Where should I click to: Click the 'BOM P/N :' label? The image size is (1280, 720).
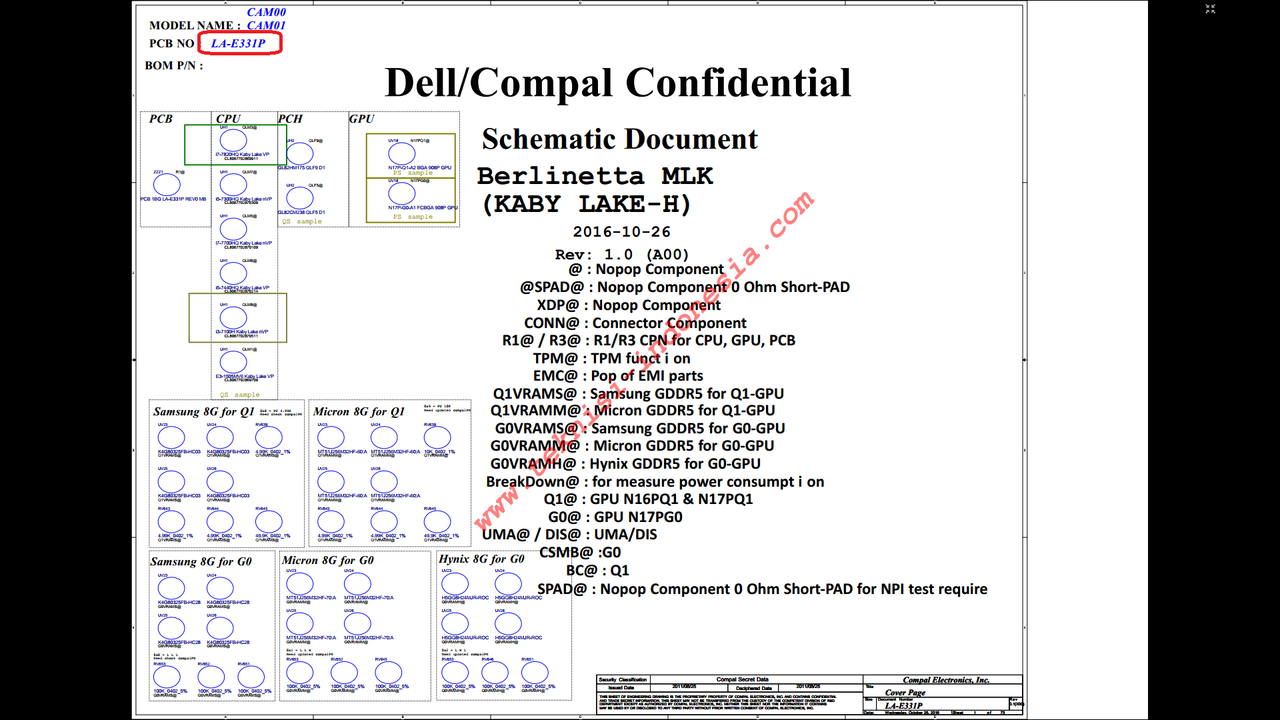(x=174, y=66)
